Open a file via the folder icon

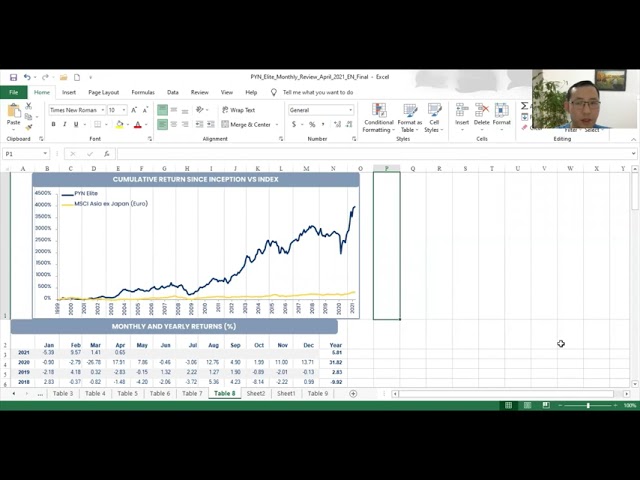[63, 77]
